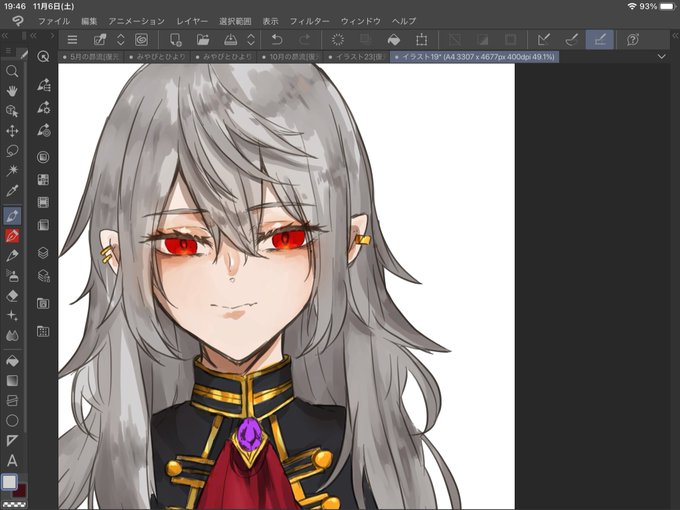Open the ファイル menu
The height and width of the screenshot is (510, 680).
(x=53, y=21)
